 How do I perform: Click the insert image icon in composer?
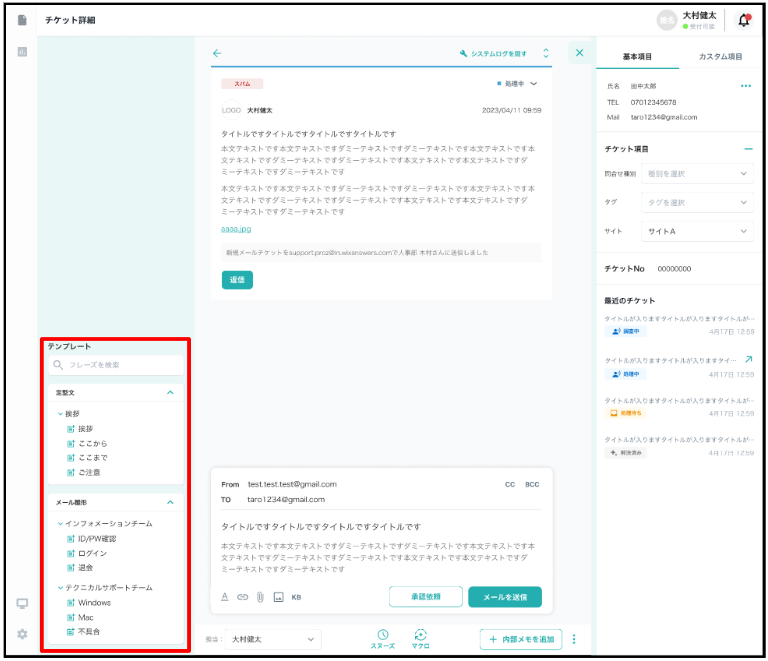(x=279, y=597)
